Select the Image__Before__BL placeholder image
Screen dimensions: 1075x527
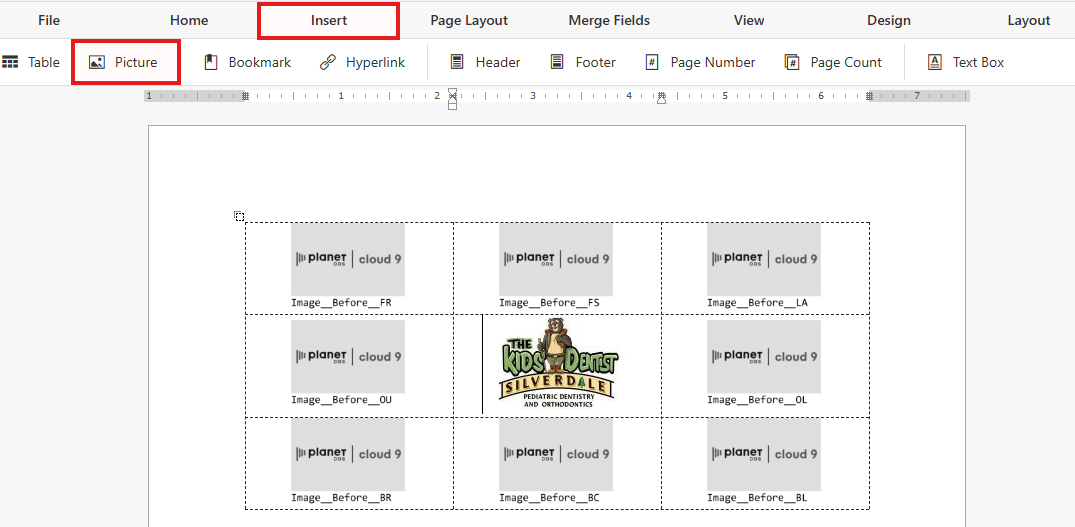tap(764, 454)
